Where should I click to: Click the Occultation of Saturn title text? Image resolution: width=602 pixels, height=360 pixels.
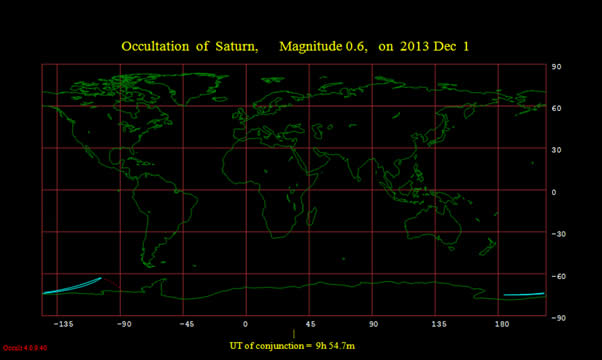(190, 46)
